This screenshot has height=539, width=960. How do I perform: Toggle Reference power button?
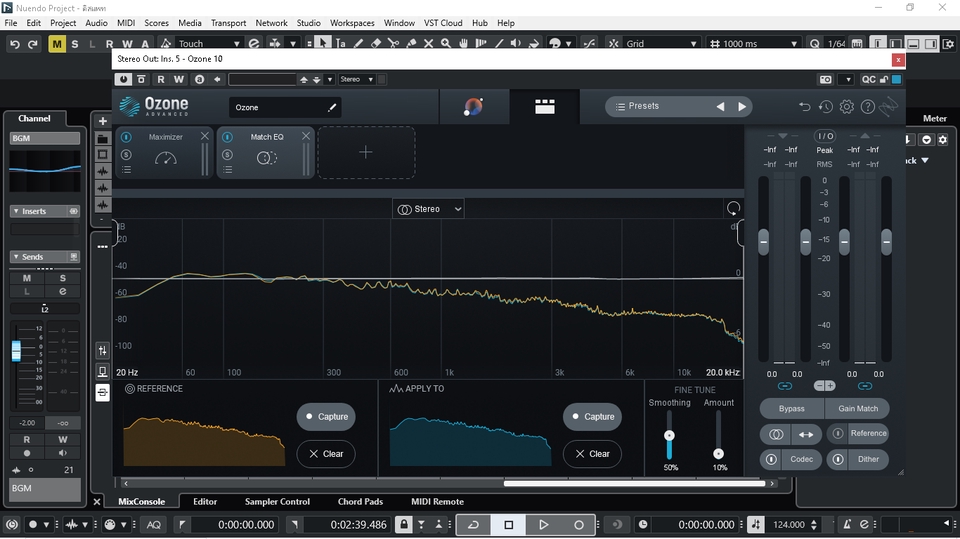point(838,434)
